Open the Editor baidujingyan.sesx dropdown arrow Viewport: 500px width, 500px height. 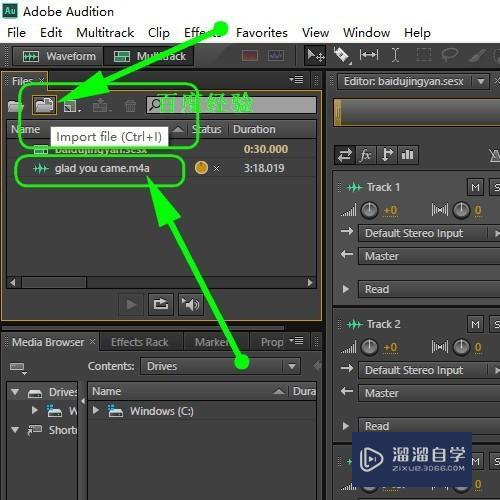[481, 81]
